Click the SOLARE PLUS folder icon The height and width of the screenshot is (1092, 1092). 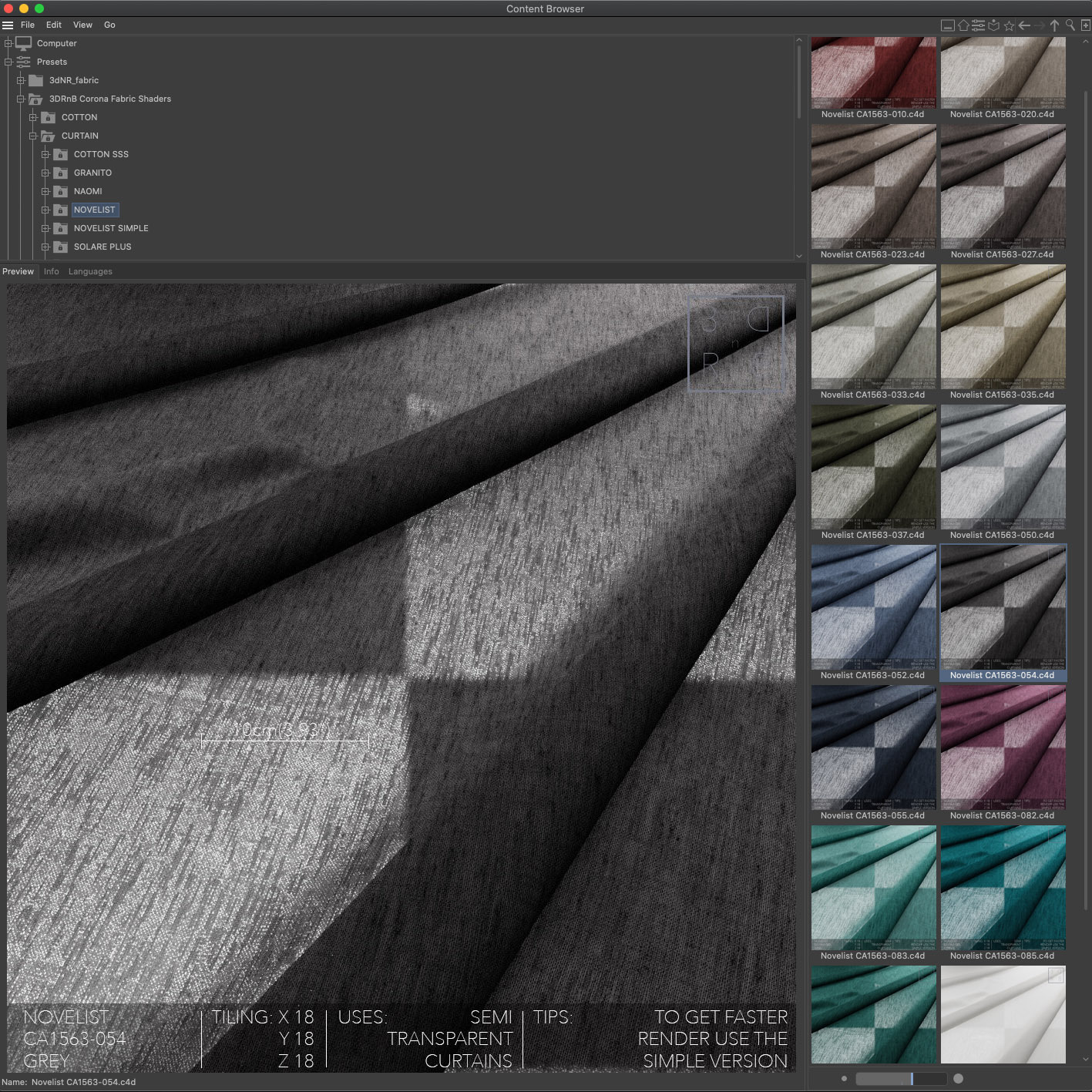click(60, 247)
